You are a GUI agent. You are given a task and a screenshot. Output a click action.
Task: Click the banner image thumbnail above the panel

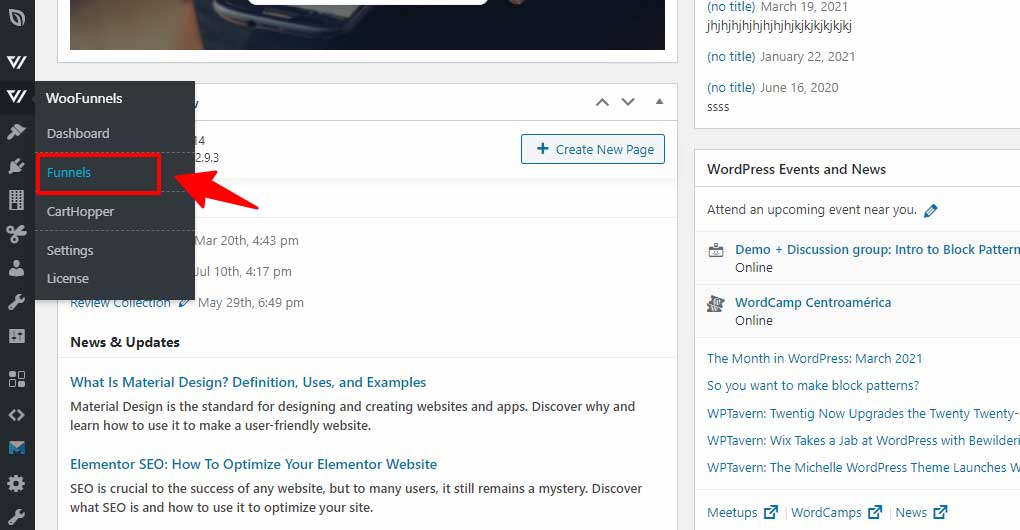pyautogui.click(x=368, y=25)
